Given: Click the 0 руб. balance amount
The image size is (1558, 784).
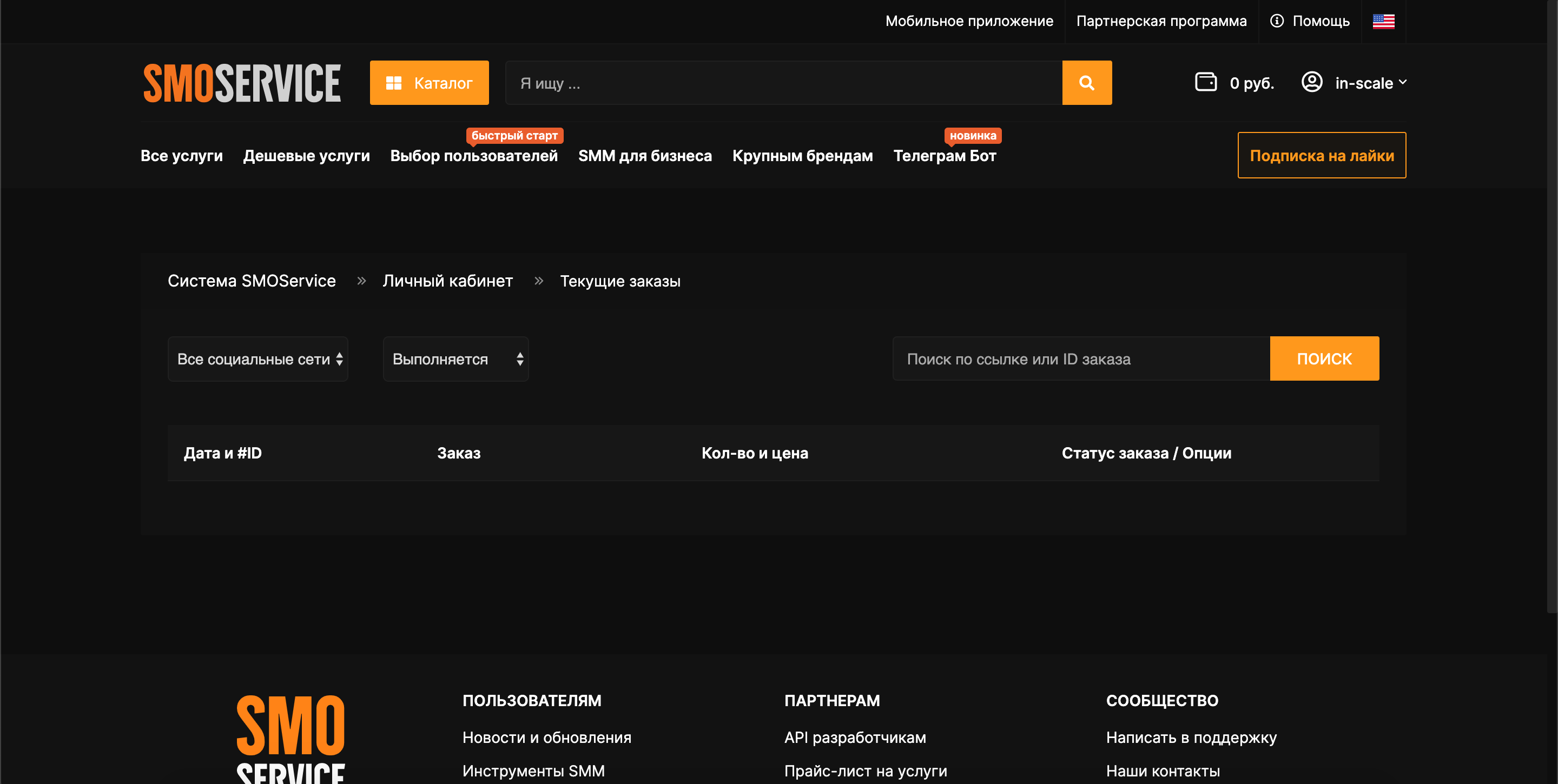Looking at the screenshot, I should pyautogui.click(x=1252, y=83).
